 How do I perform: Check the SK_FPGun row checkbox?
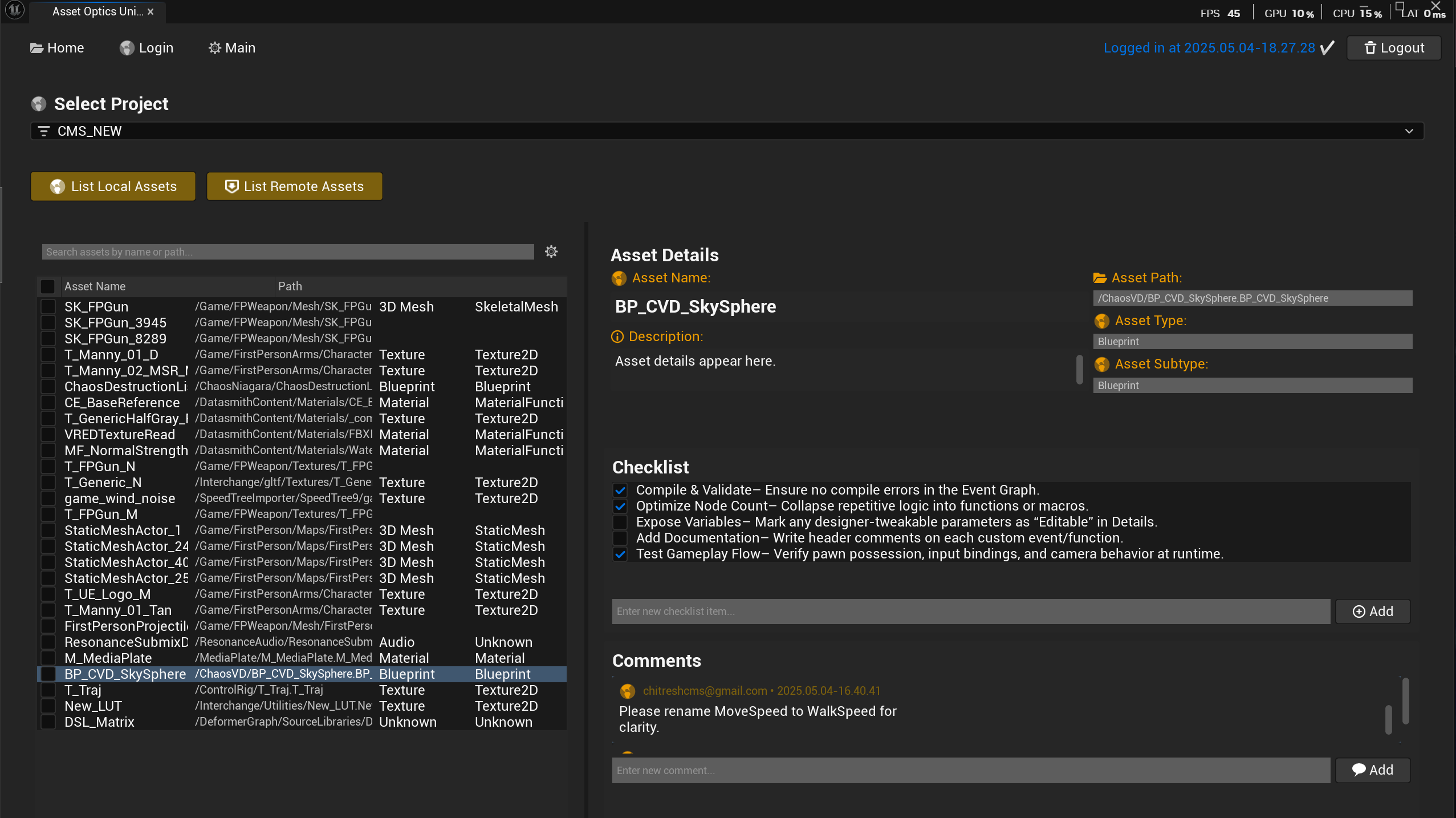[48, 307]
